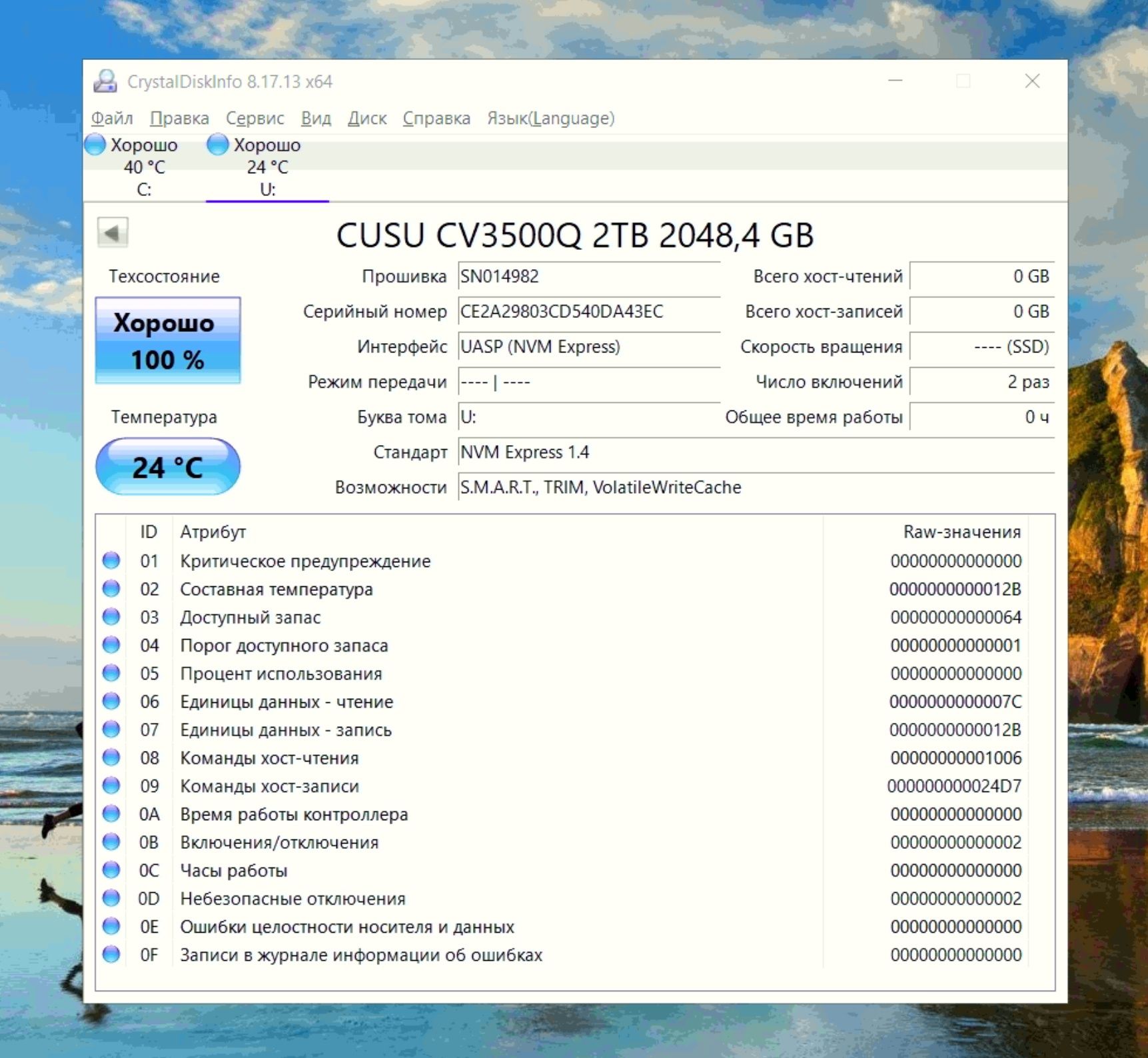This screenshot has height=1058, width=1148.
Task: Click the drive letter field U:
Action: 589,417
